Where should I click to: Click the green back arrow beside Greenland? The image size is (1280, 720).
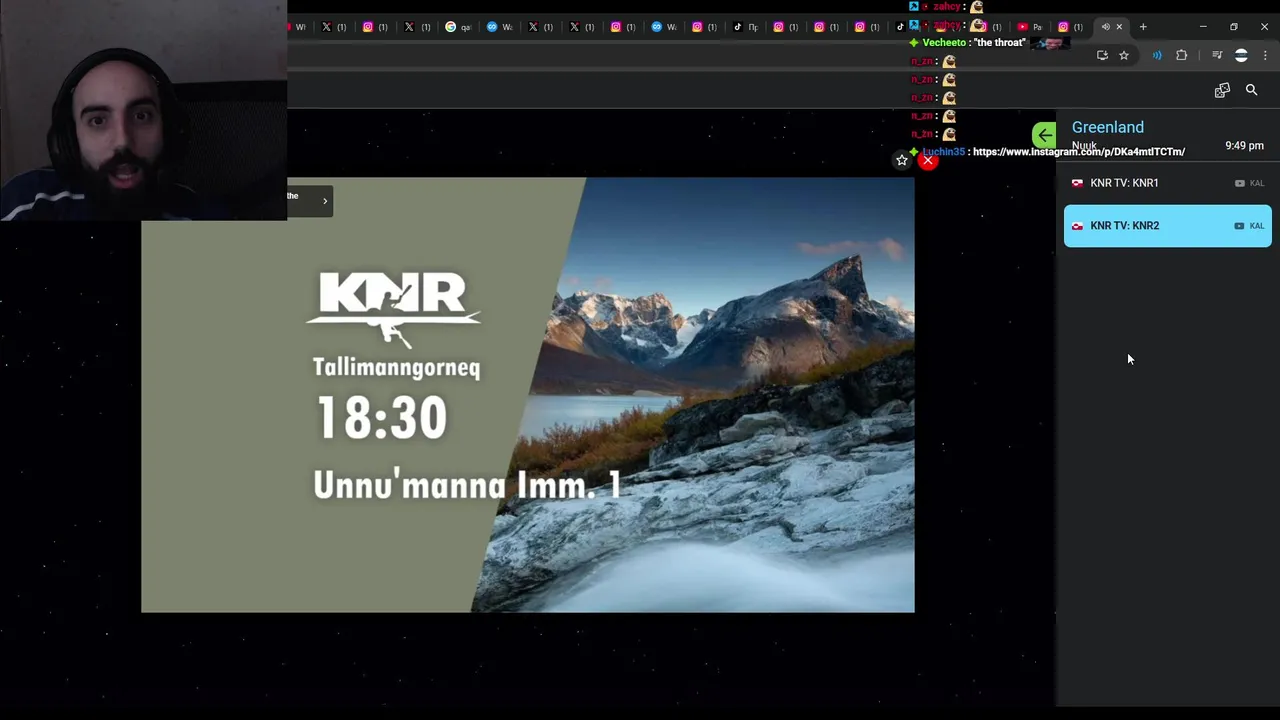pos(1044,135)
